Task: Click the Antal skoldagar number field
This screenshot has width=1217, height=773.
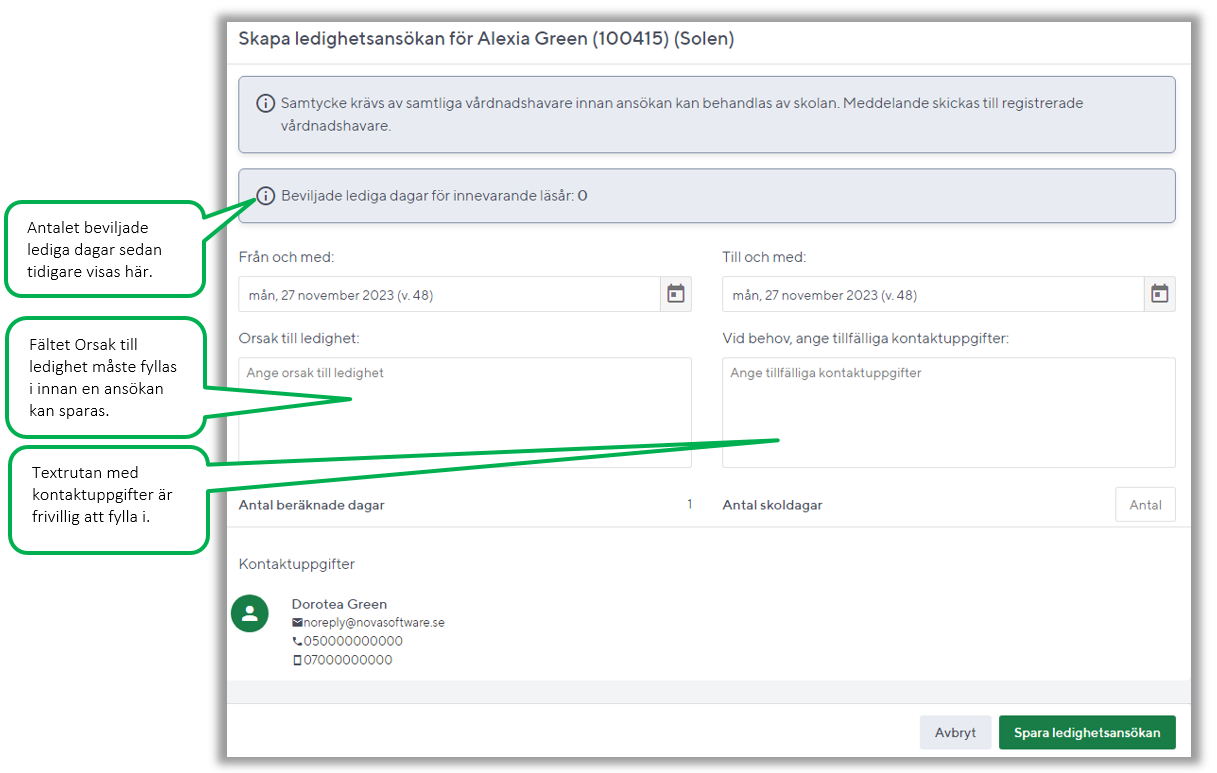Action: (1145, 505)
